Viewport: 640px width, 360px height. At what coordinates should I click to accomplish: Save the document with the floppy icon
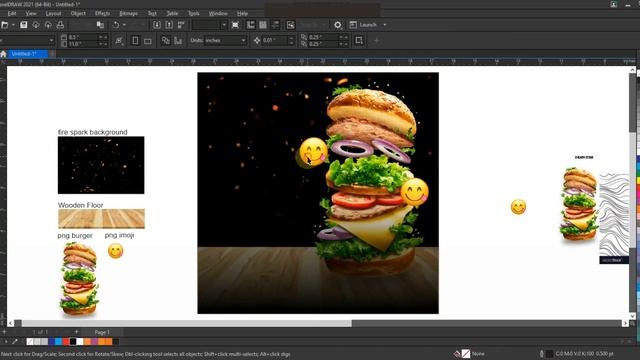pos(24,25)
